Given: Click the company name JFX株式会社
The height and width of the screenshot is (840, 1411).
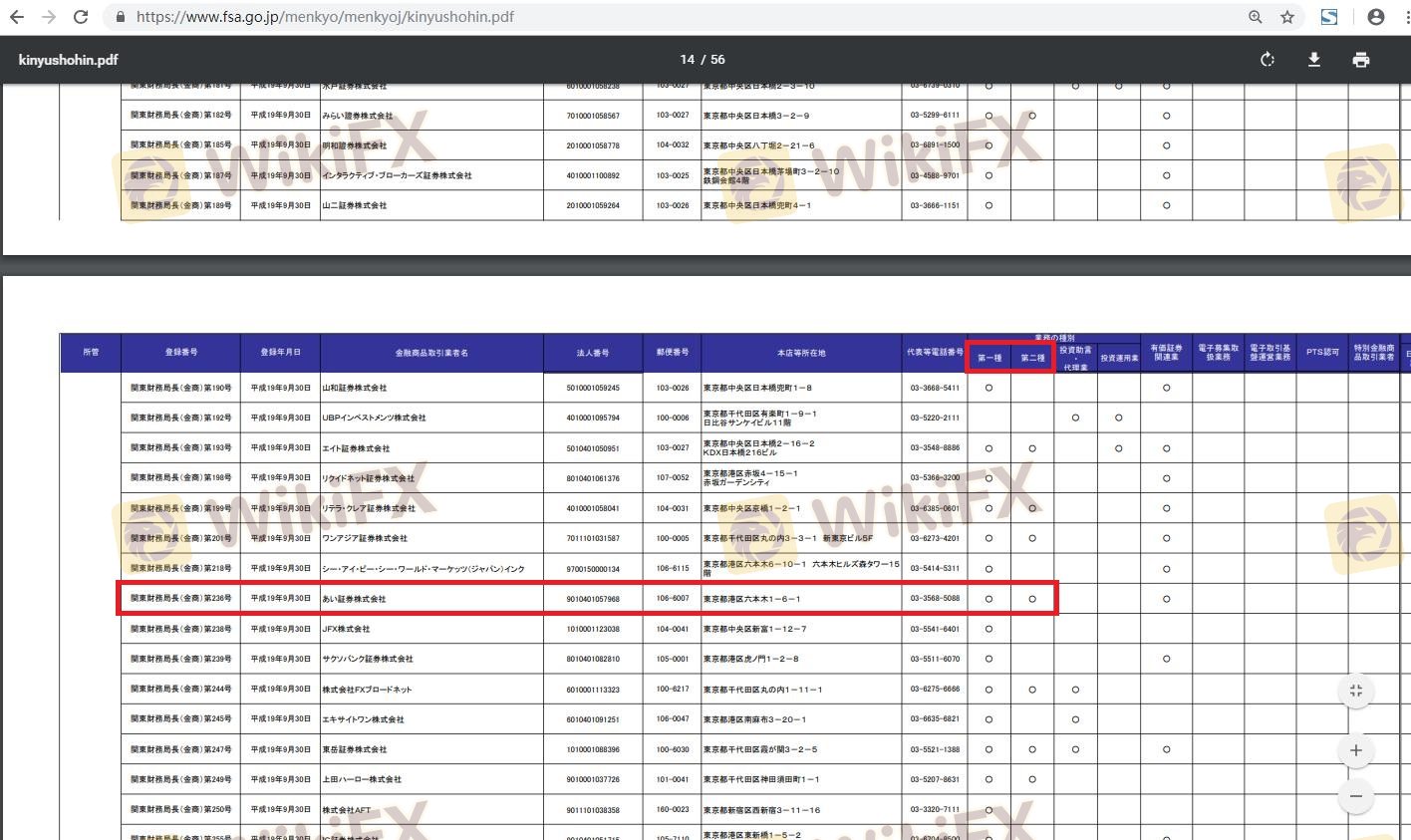Looking at the screenshot, I should point(346,629).
